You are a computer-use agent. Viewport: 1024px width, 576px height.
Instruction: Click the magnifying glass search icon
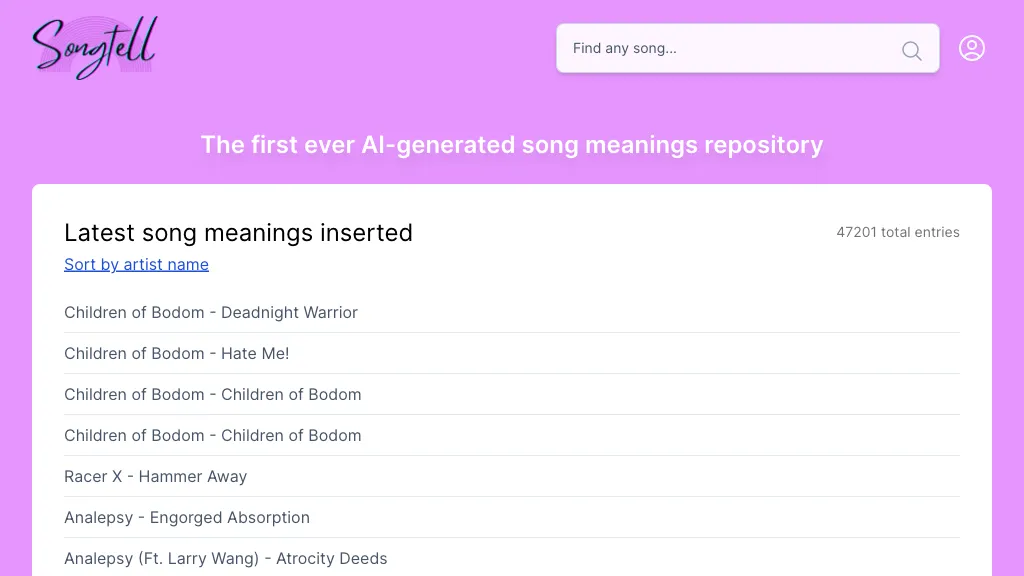click(x=911, y=50)
